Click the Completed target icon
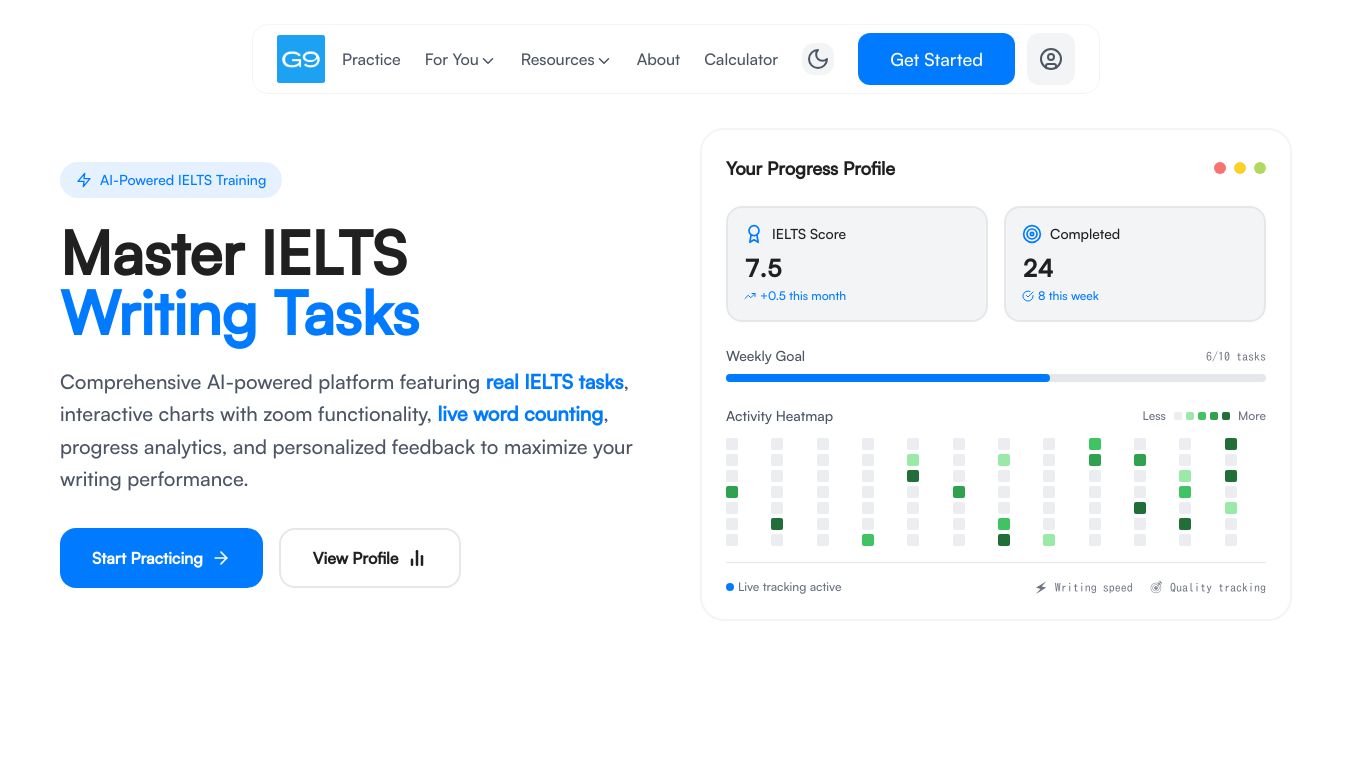The image size is (1352, 760). pos(1032,234)
